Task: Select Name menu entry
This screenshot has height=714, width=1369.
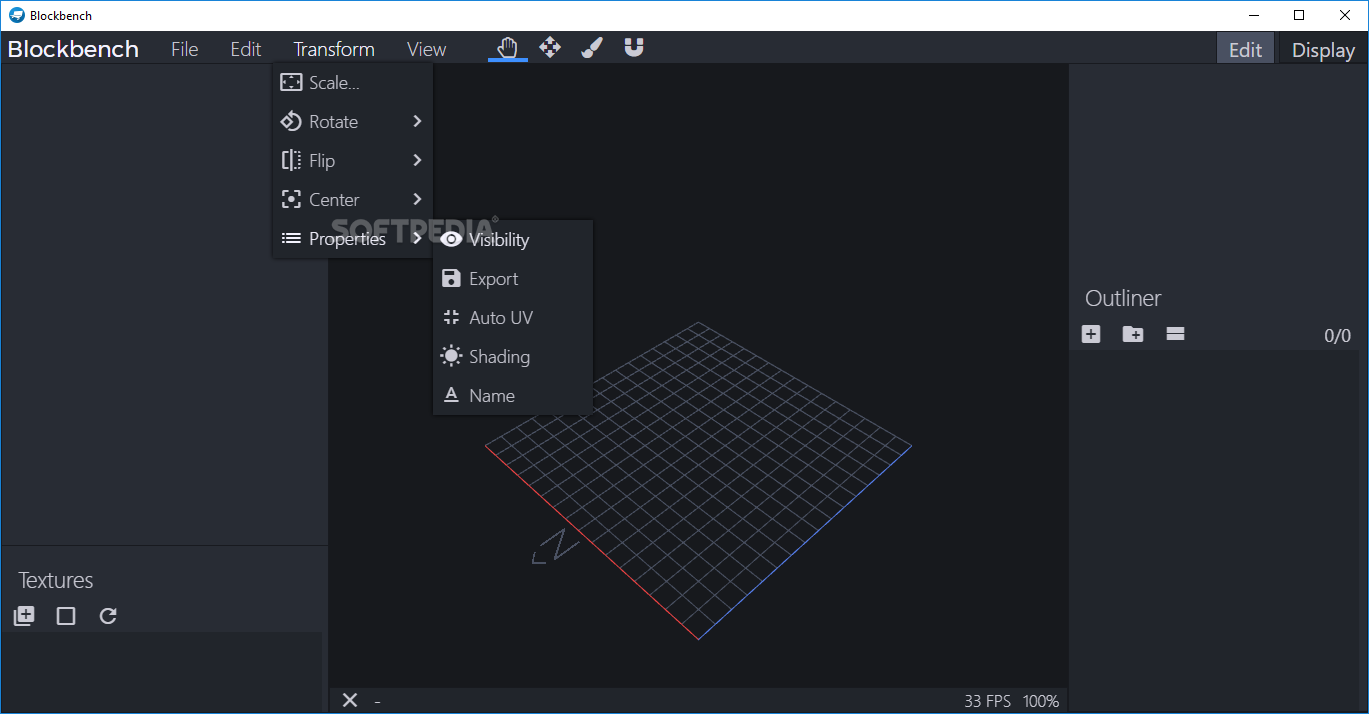Action: click(513, 396)
